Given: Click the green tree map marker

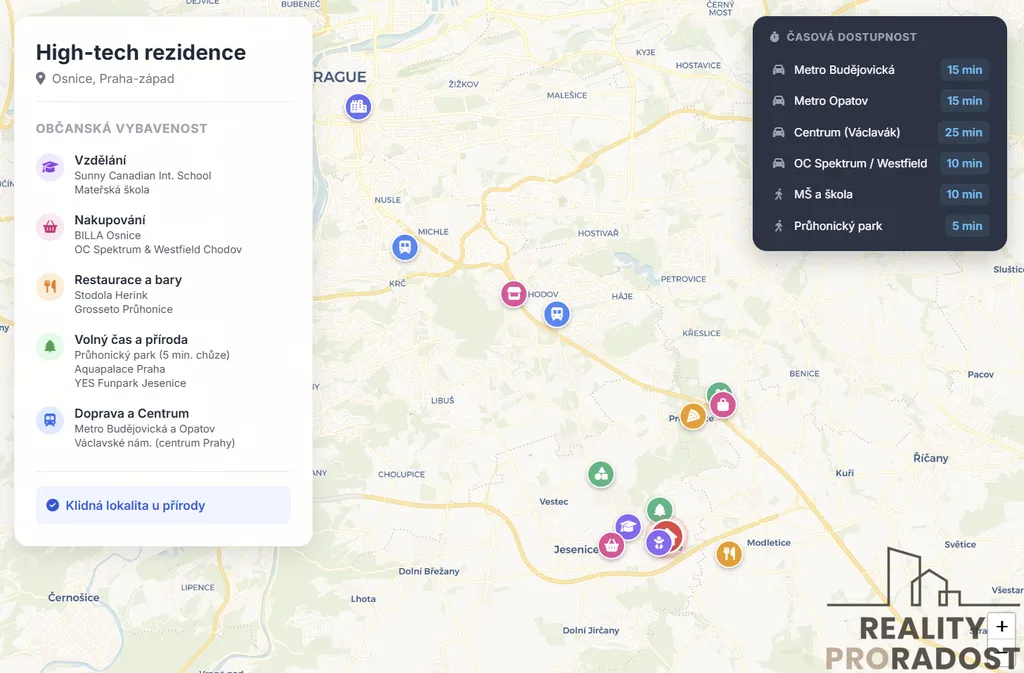Looking at the screenshot, I should [660, 509].
